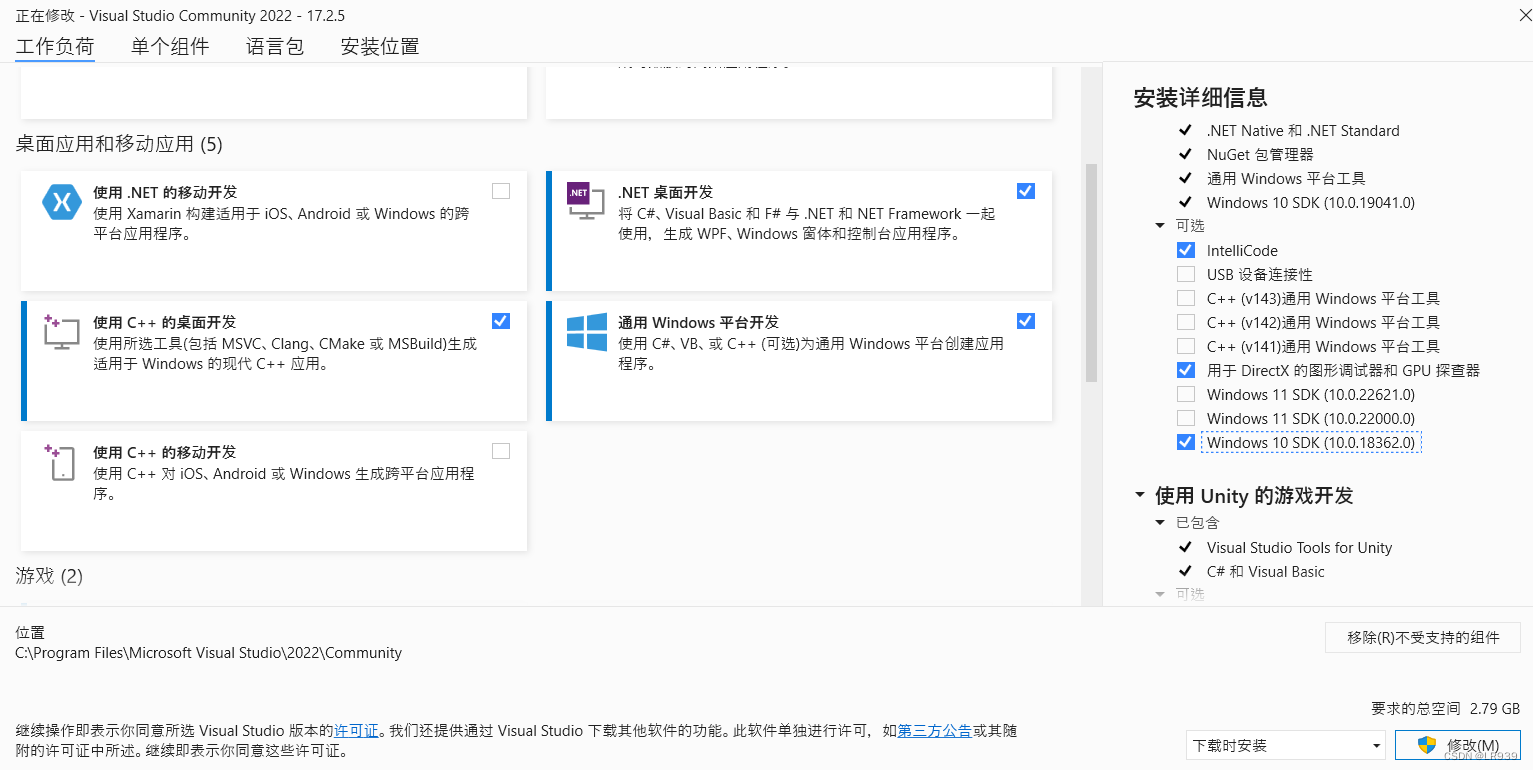Check Windows 11 SDK (10.0.22621.0)
The height and width of the screenshot is (770, 1533).
tap(1185, 394)
